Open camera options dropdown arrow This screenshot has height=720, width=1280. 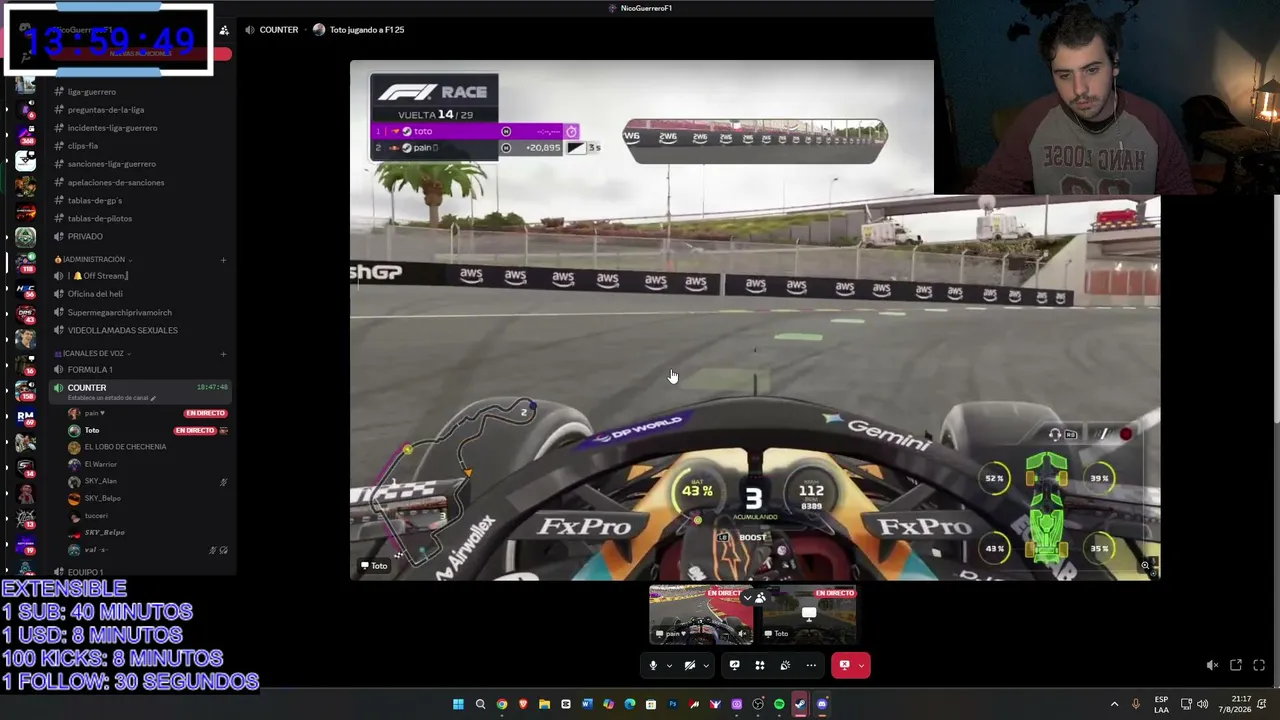706,666
